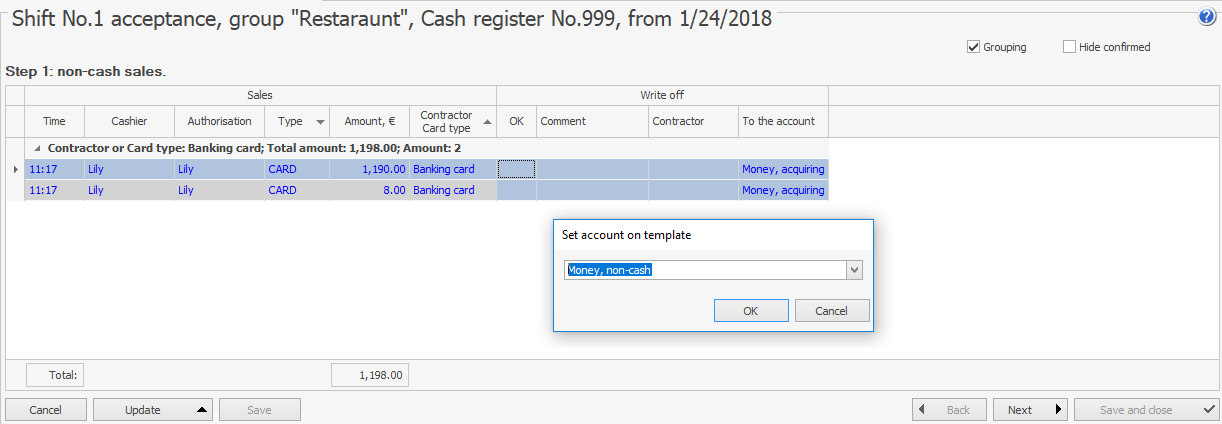Open the Type column filter dropdown arrow
This screenshot has width=1222, height=424.
320,122
